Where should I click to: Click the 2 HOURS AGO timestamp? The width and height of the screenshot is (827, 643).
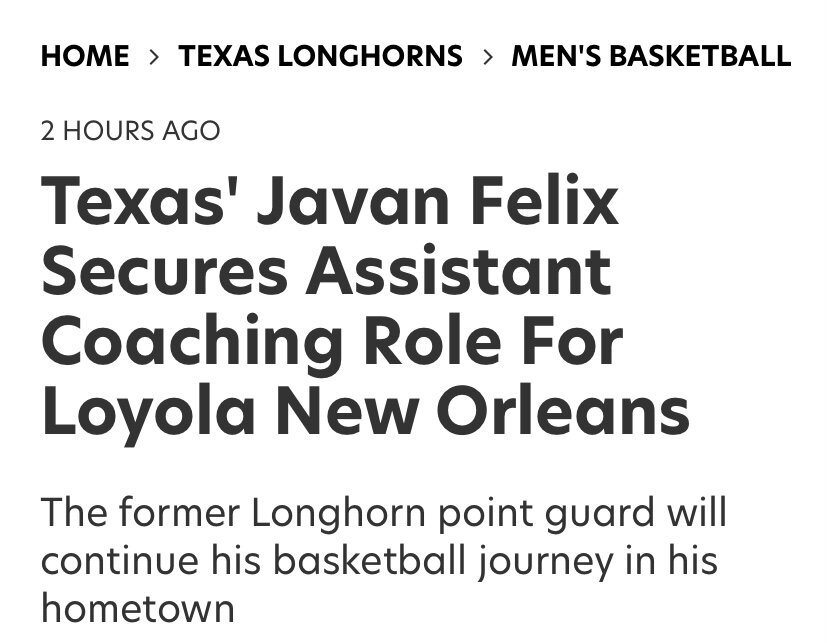130,130
